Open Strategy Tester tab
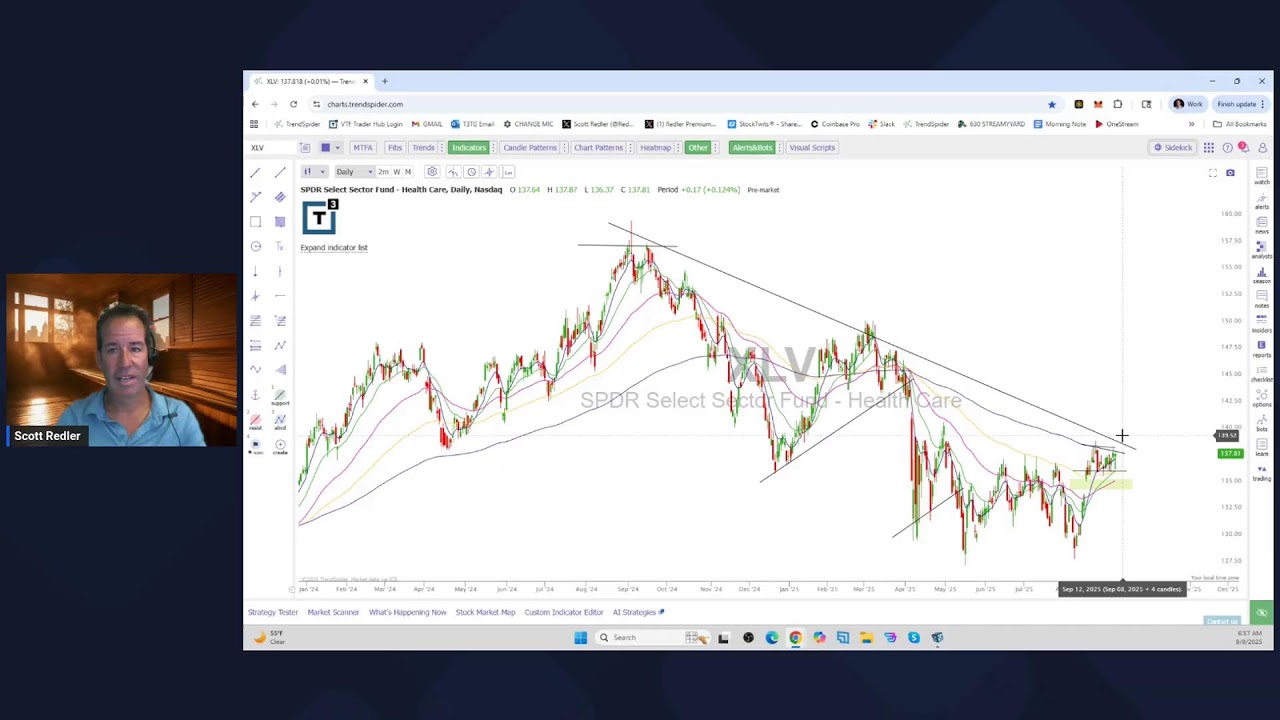The image size is (1280, 720). (273, 612)
